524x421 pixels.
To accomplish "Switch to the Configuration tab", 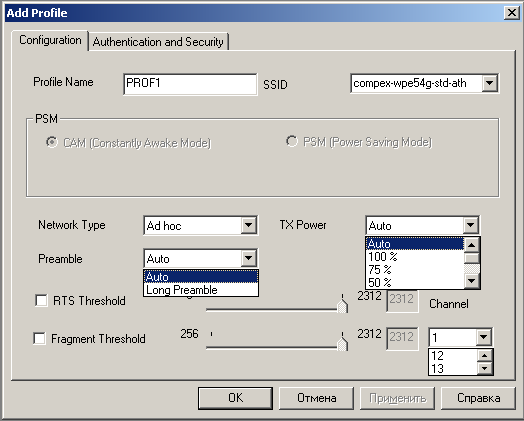I will [x=50, y=40].
